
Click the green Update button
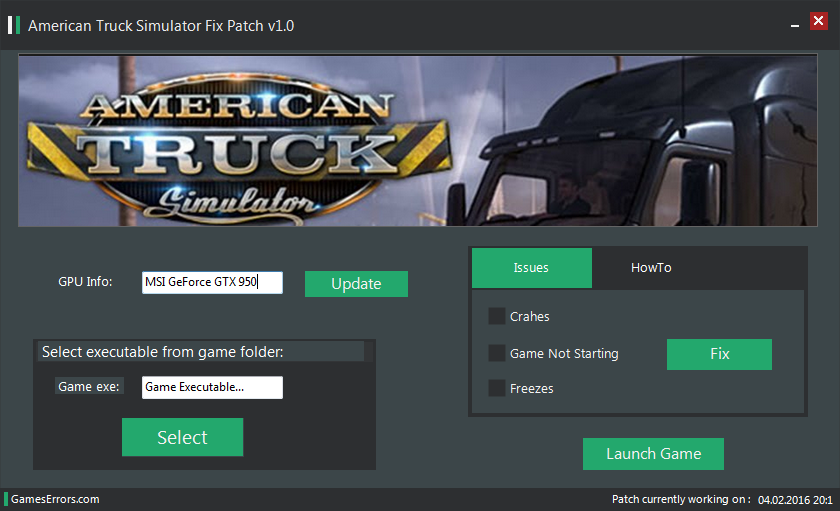coord(356,283)
